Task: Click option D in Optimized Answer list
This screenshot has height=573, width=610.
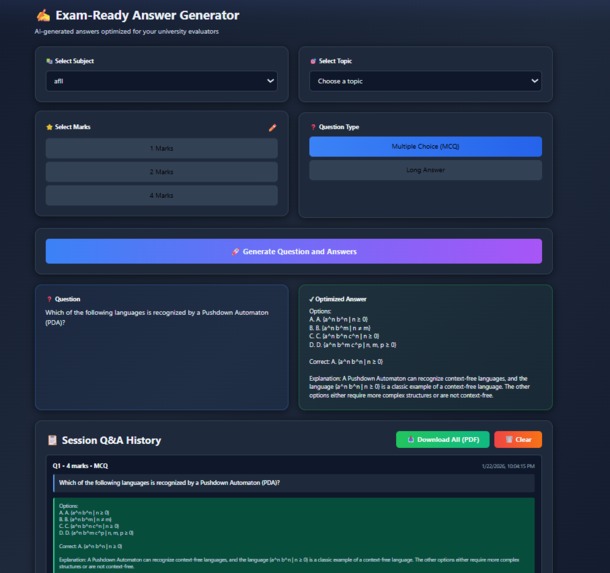Action: [352, 345]
